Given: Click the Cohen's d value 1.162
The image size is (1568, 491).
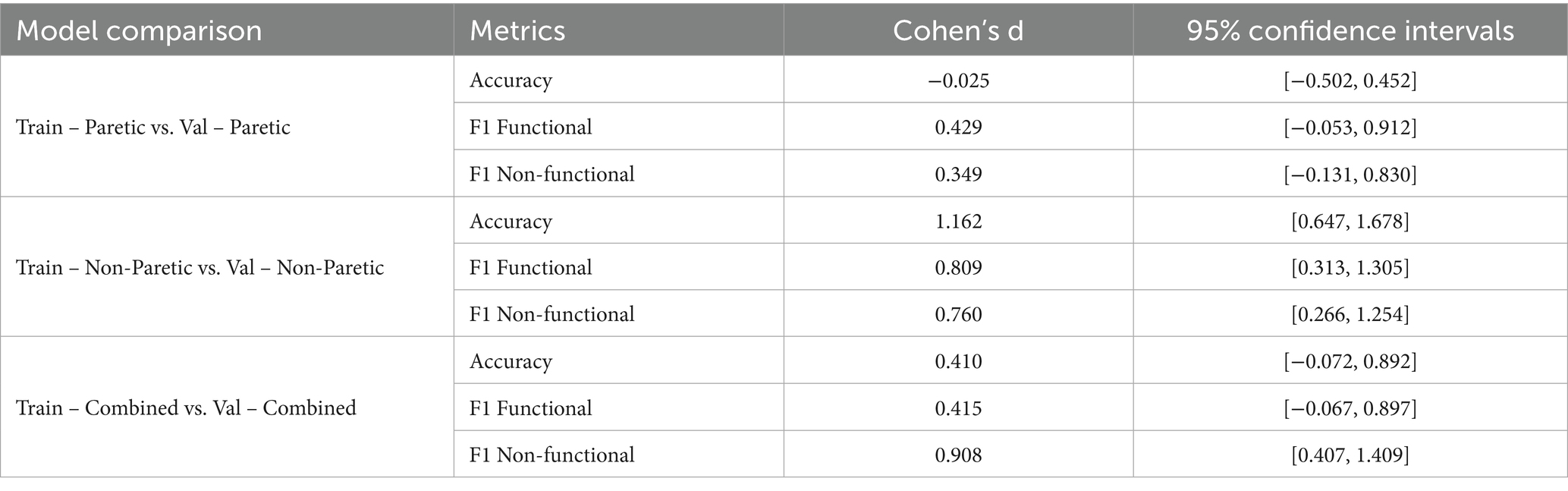Looking at the screenshot, I should pyautogui.click(x=958, y=222).
